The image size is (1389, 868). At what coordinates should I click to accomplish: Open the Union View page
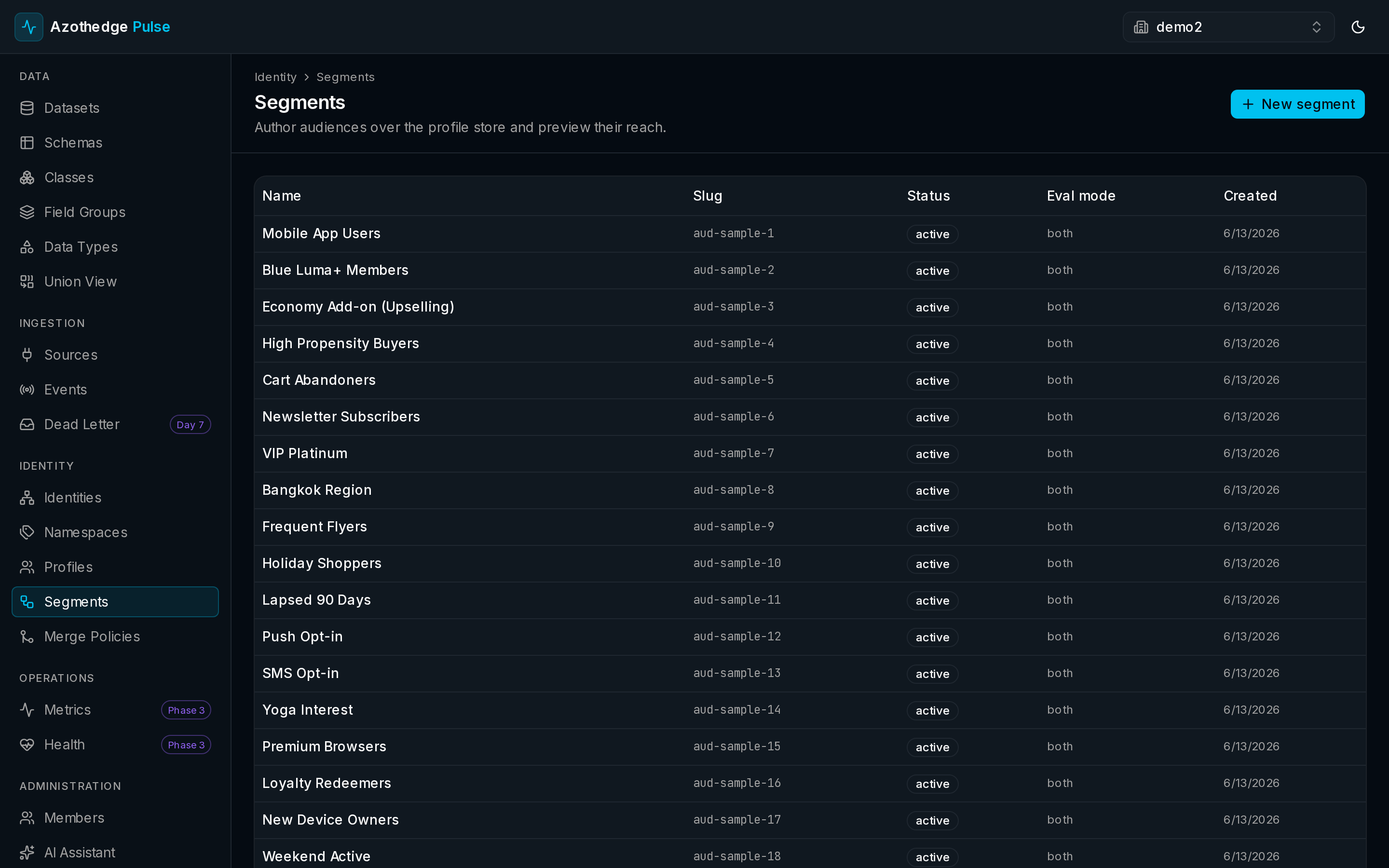(115, 282)
